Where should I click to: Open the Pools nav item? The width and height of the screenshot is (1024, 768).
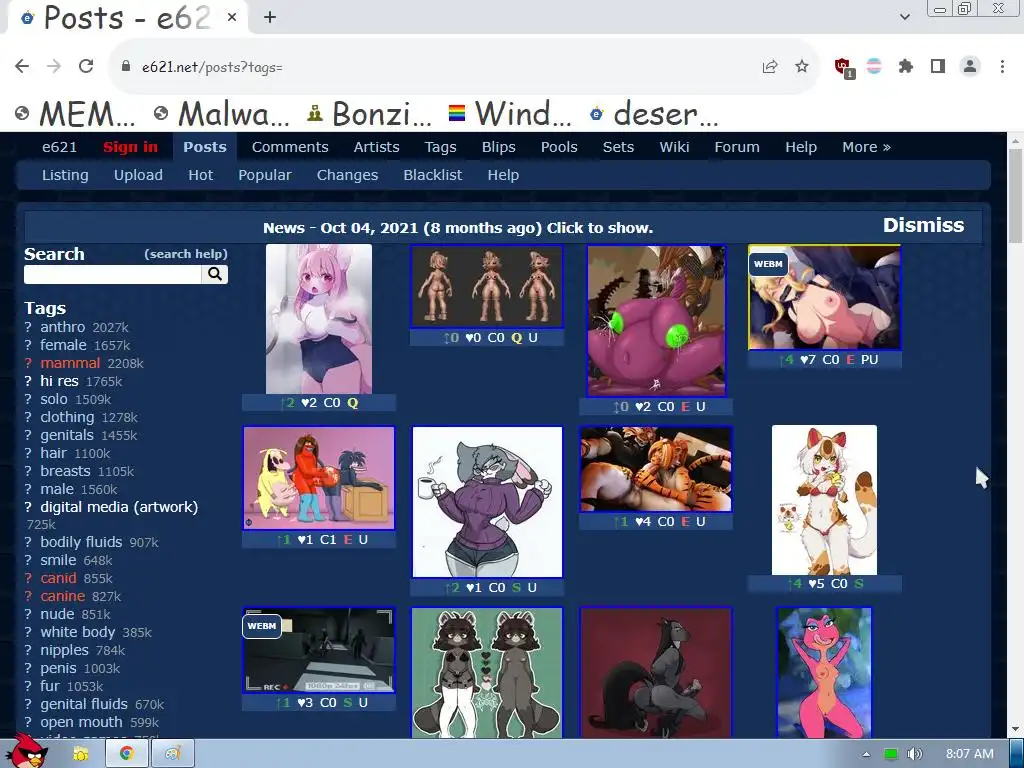tap(559, 147)
